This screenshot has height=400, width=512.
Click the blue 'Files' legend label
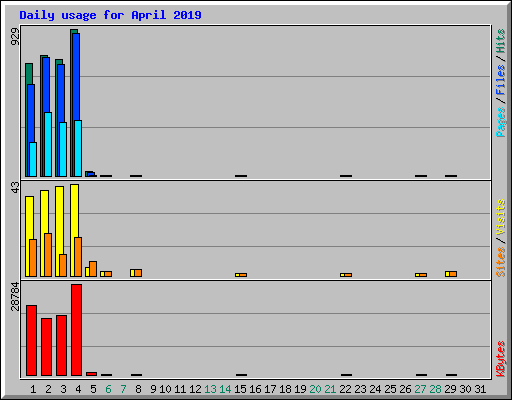click(501, 80)
